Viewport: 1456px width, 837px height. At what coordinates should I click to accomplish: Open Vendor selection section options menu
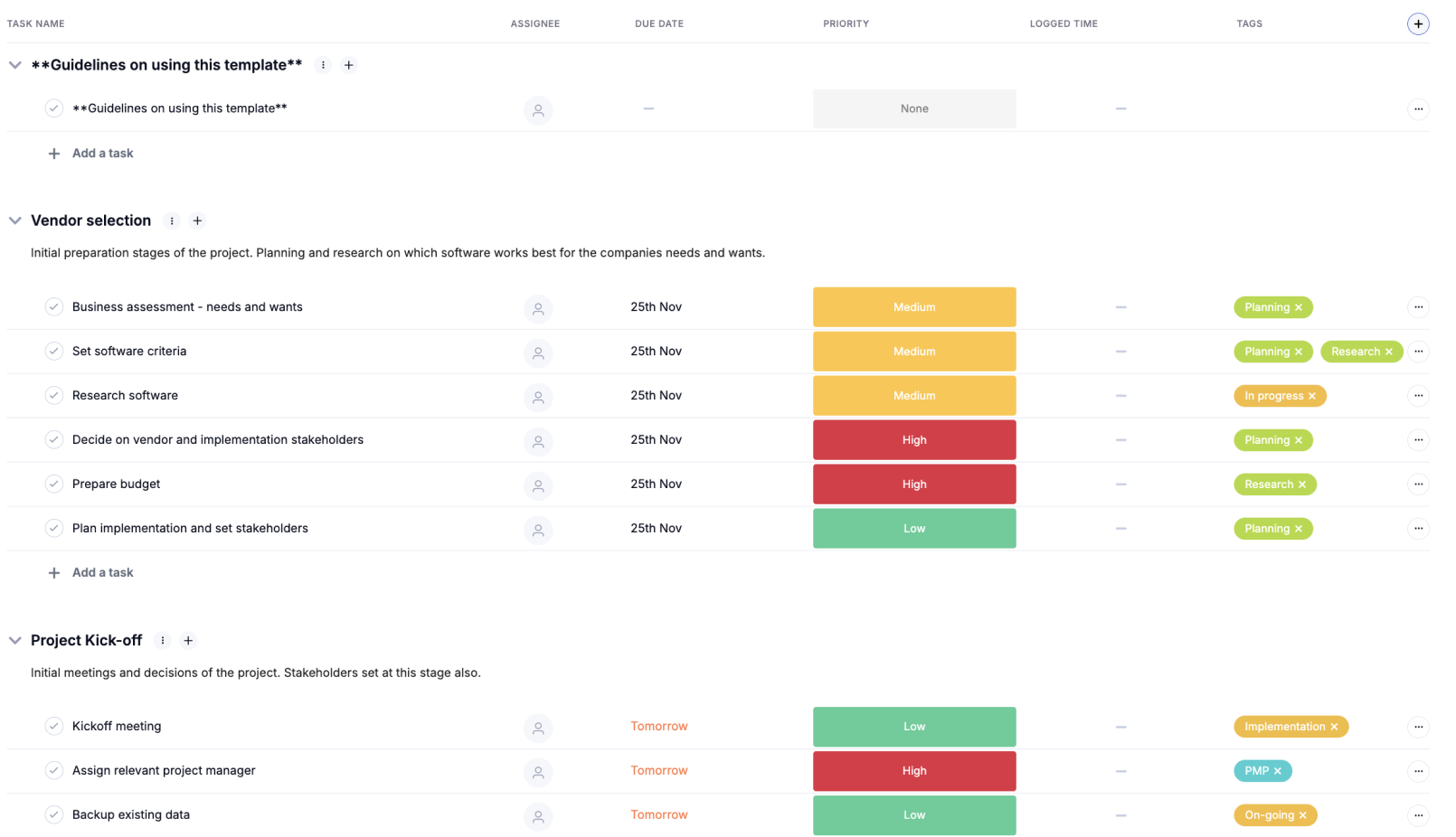coord(172,221)
